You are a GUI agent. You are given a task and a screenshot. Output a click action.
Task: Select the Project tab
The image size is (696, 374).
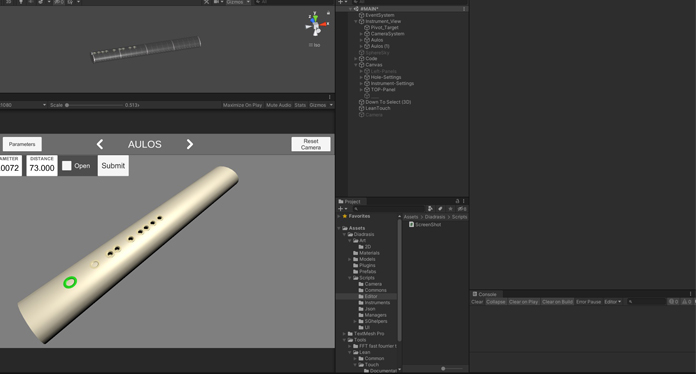point(349,201)
